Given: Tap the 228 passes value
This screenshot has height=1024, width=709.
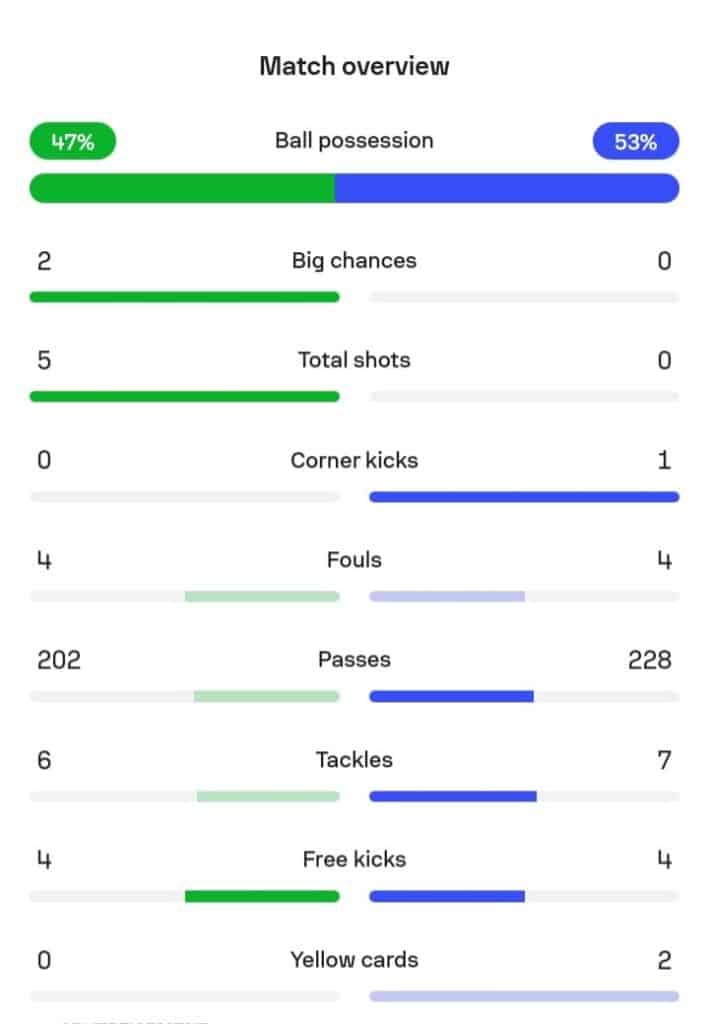Looking at the screenshot, I should pos(650,660).
